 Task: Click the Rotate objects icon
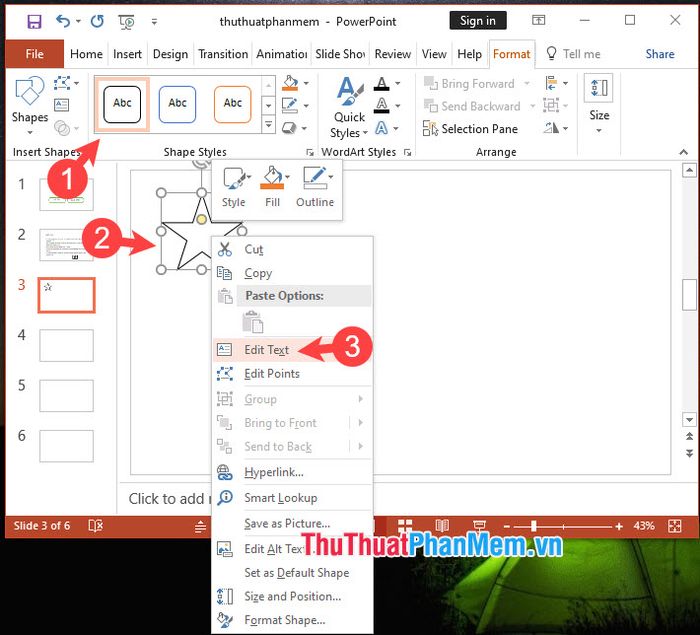coord(551,129)
